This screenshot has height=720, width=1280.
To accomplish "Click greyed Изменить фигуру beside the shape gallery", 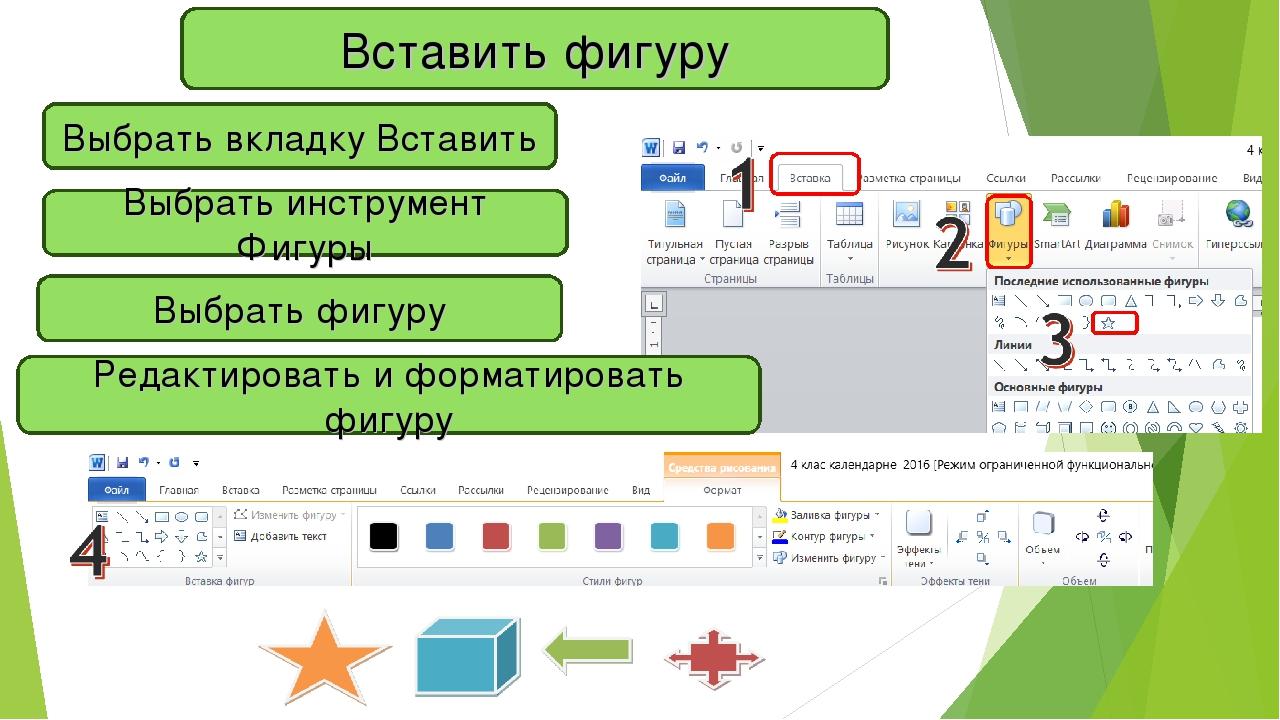I will [x=291, y=514].
